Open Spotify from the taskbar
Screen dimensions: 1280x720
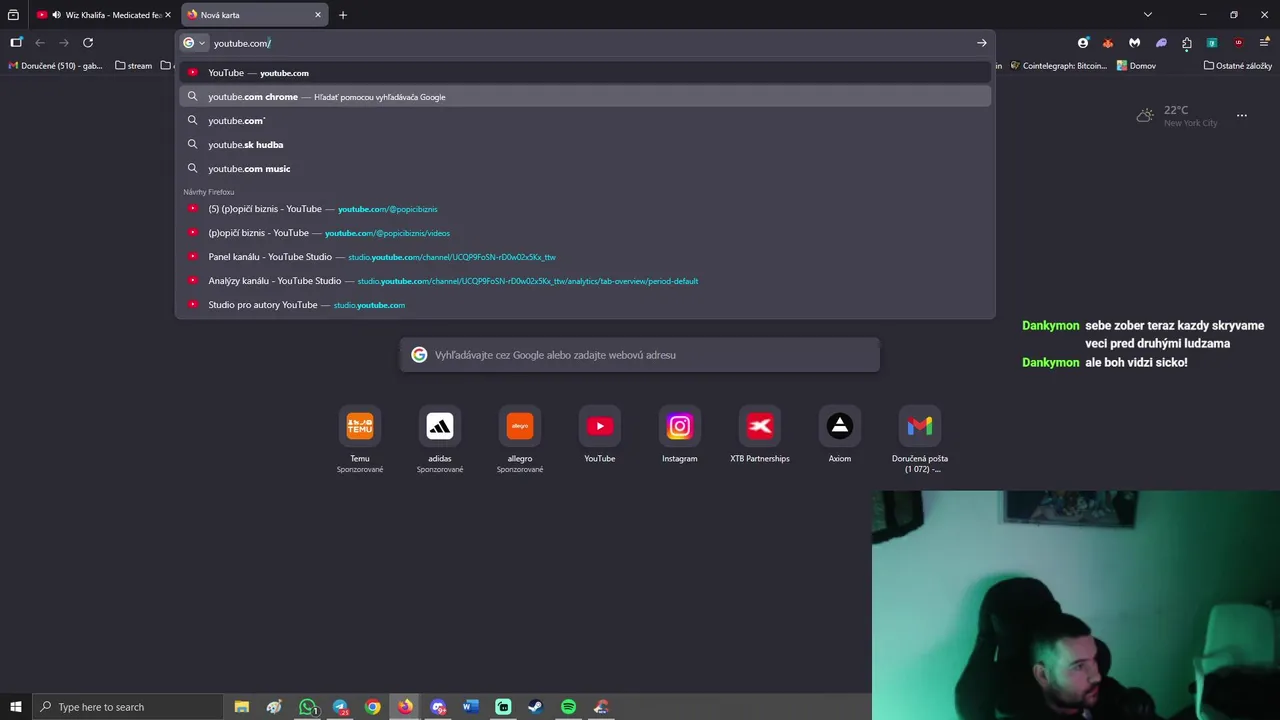point(569,707)
